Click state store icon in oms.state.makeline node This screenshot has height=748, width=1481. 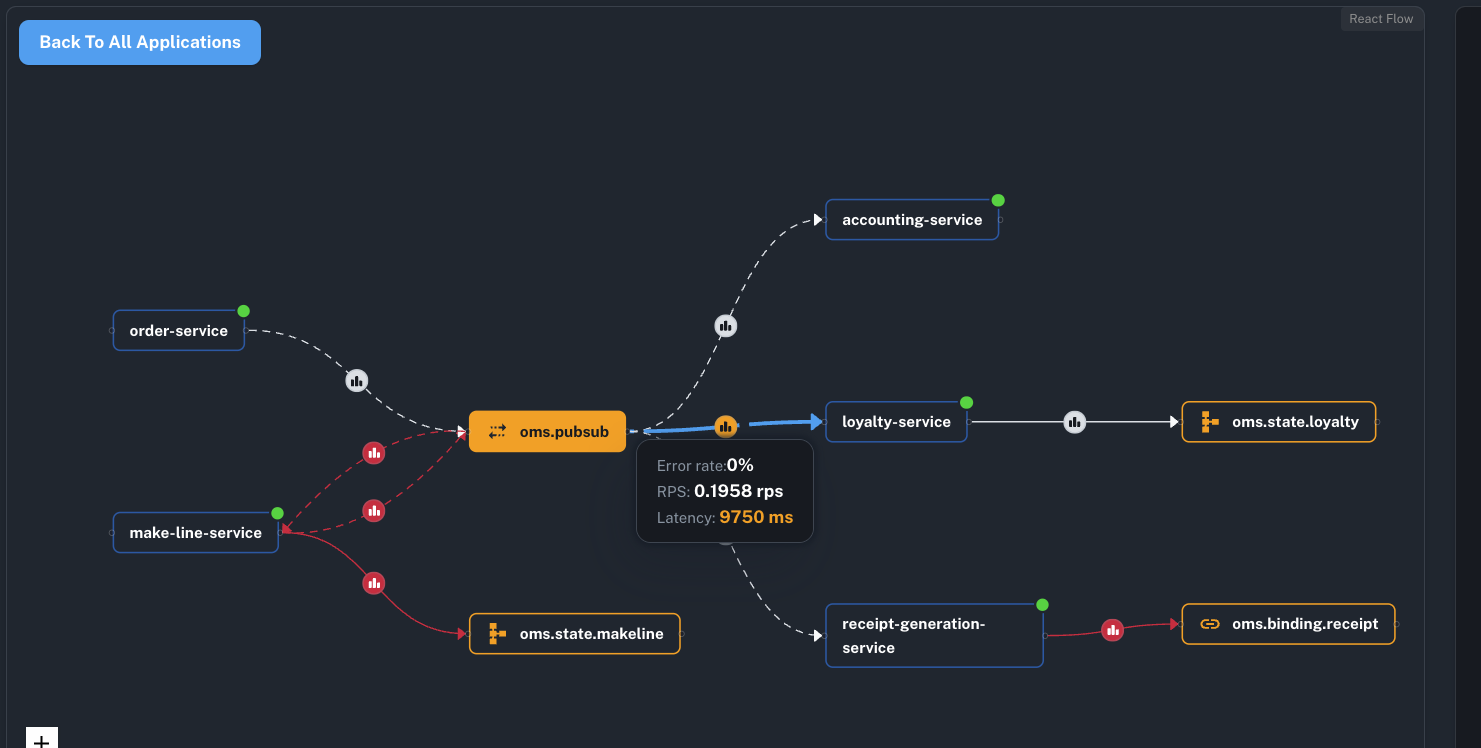[497, 634]
